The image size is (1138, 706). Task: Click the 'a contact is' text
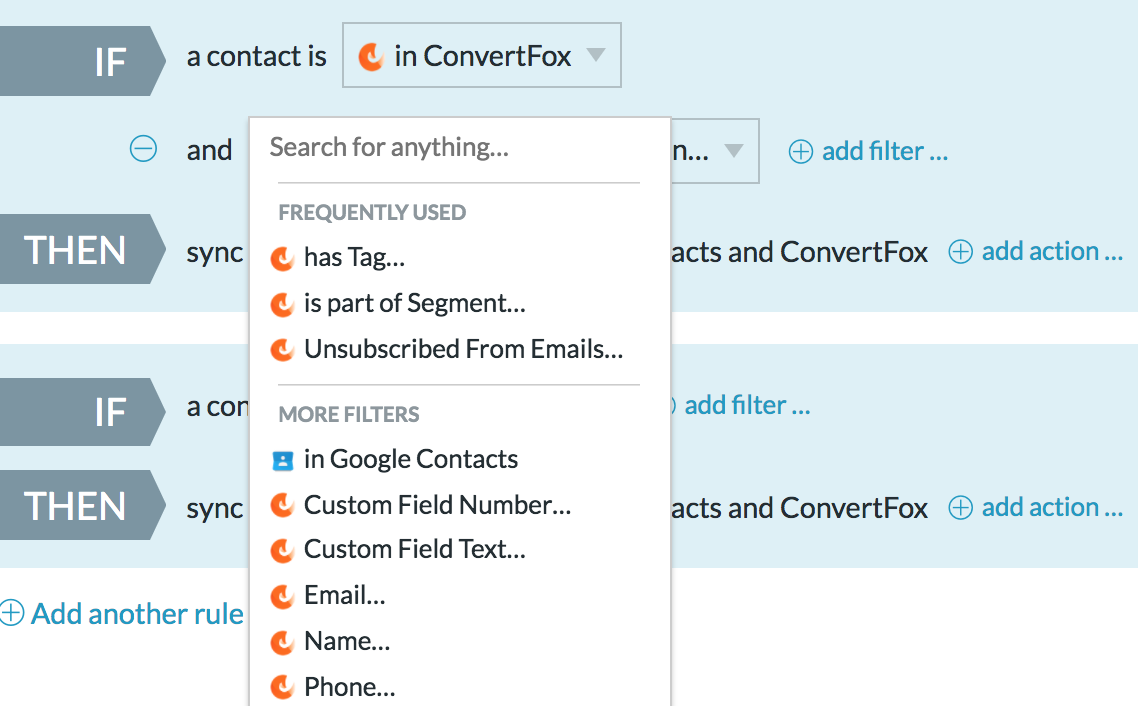click(256, 56)
